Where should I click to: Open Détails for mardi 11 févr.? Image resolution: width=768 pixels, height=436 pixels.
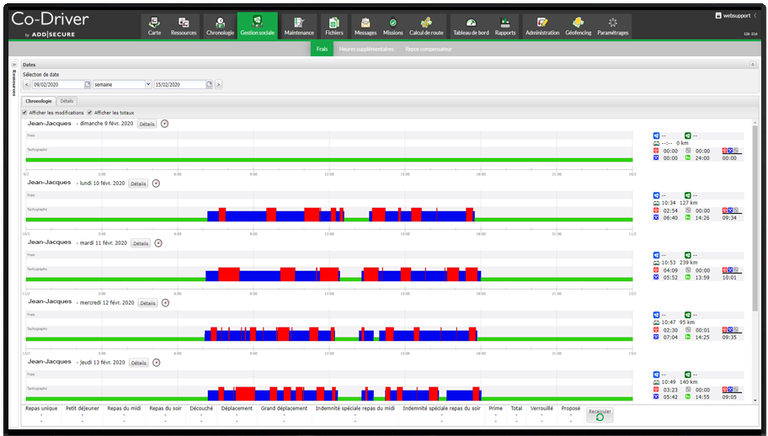[141, 243]
